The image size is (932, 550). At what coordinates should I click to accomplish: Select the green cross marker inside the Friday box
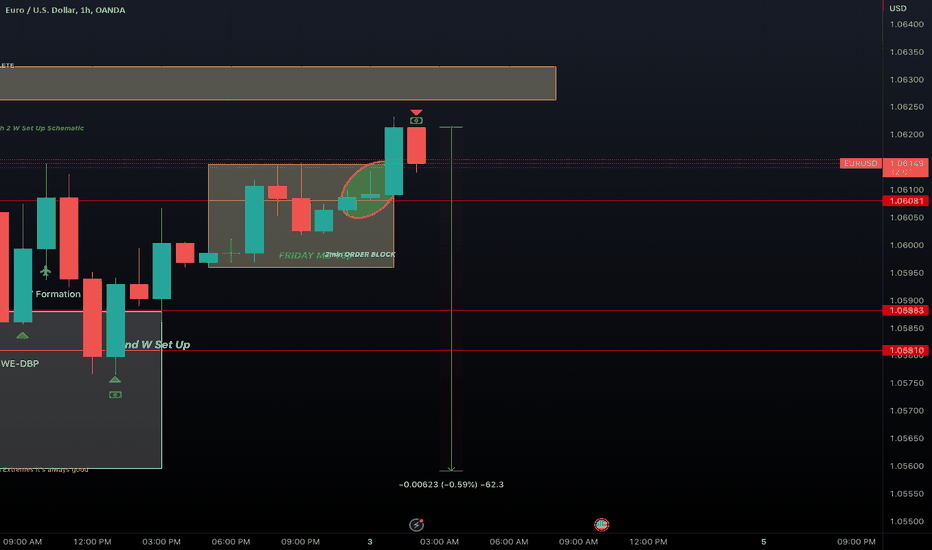click(231, 254)
